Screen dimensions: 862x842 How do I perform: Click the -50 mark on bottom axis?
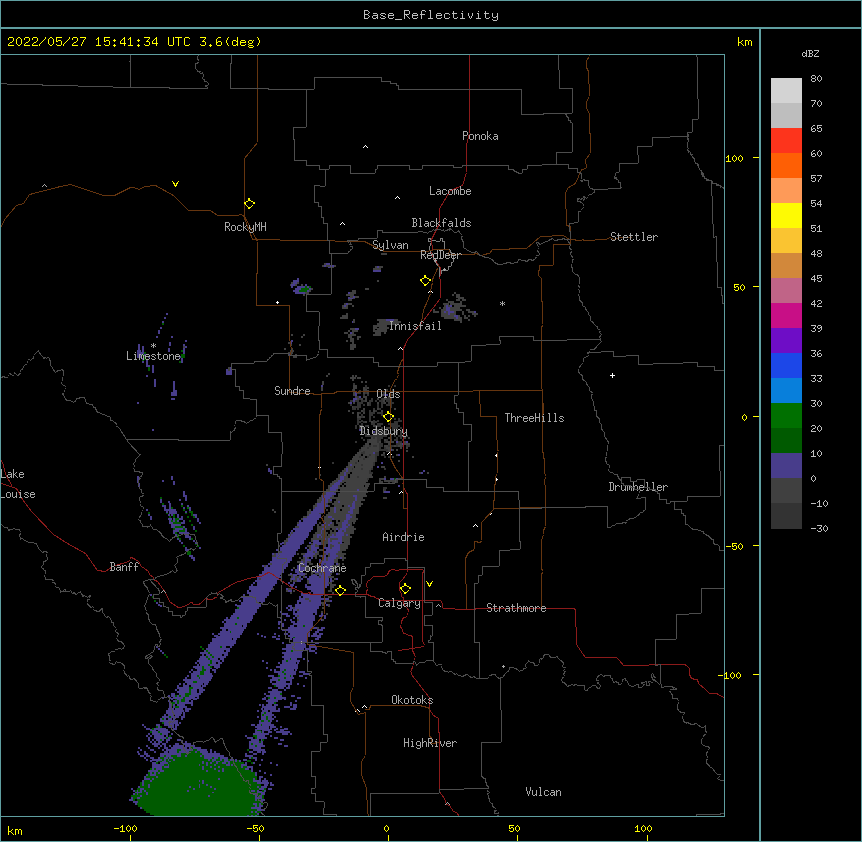coord(256,828)
